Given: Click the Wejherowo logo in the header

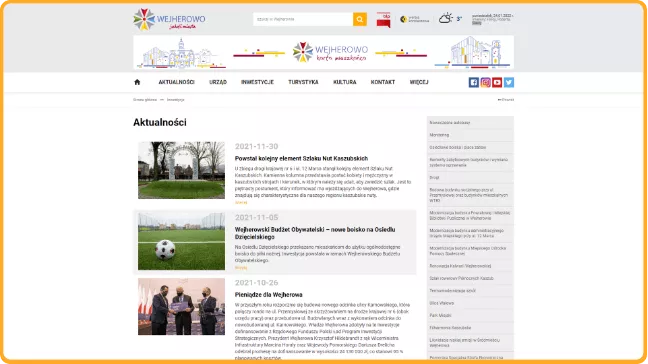Looking at the screenshot, I should click(x=169, y=19).
